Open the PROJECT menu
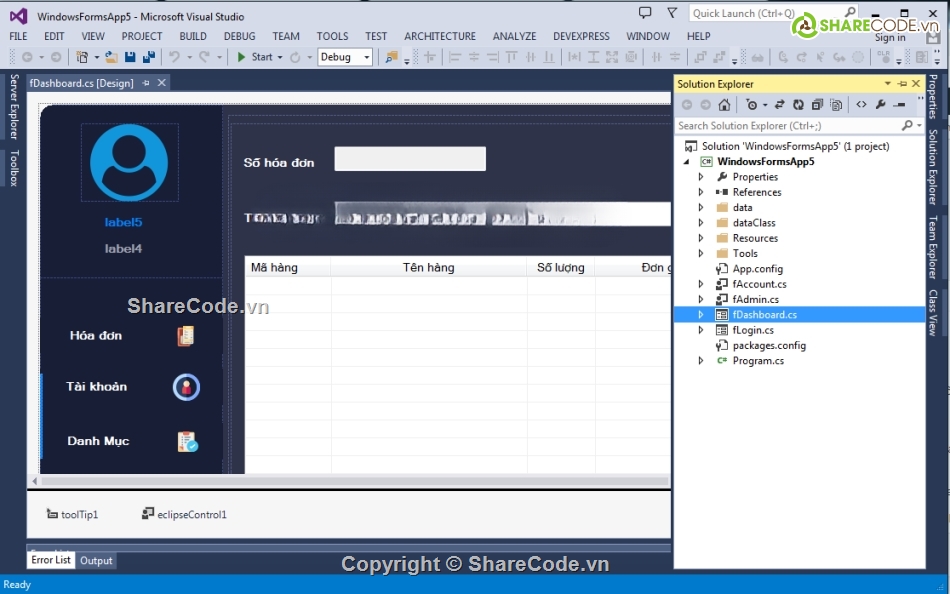Image resolution: width=950 pixels, height=594 pixels. pos(142,36)
